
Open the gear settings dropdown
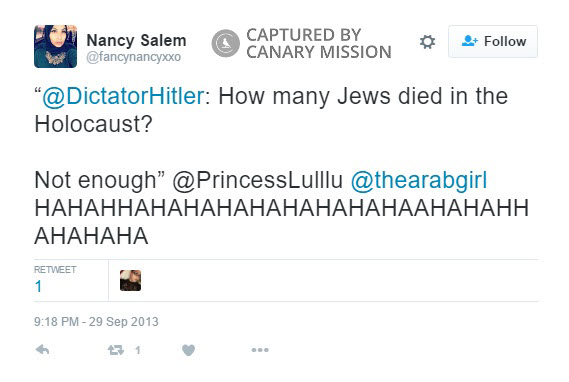click(x=427, y=42)
